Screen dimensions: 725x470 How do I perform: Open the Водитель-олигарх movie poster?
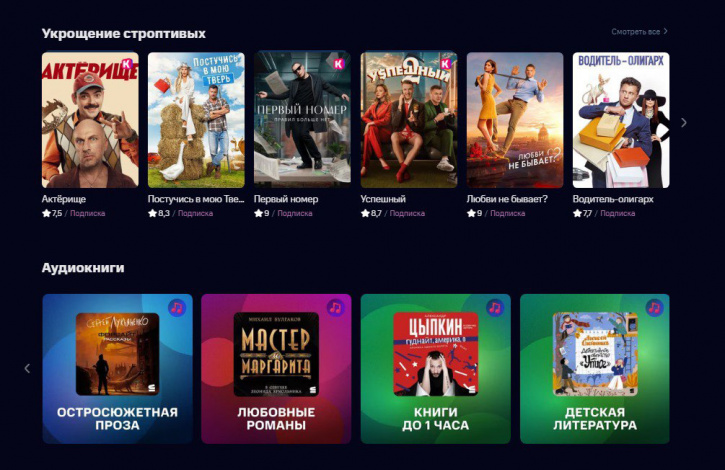click(x=621, y=120)
